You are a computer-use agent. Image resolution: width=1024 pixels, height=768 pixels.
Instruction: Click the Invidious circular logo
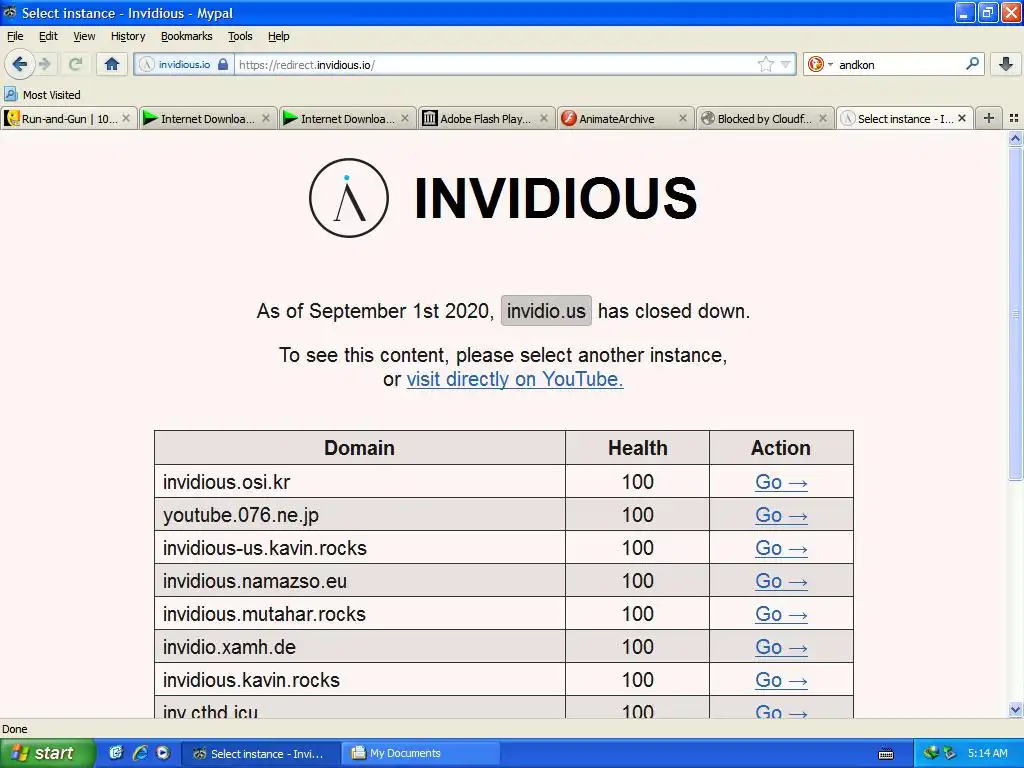click(349, 198)
